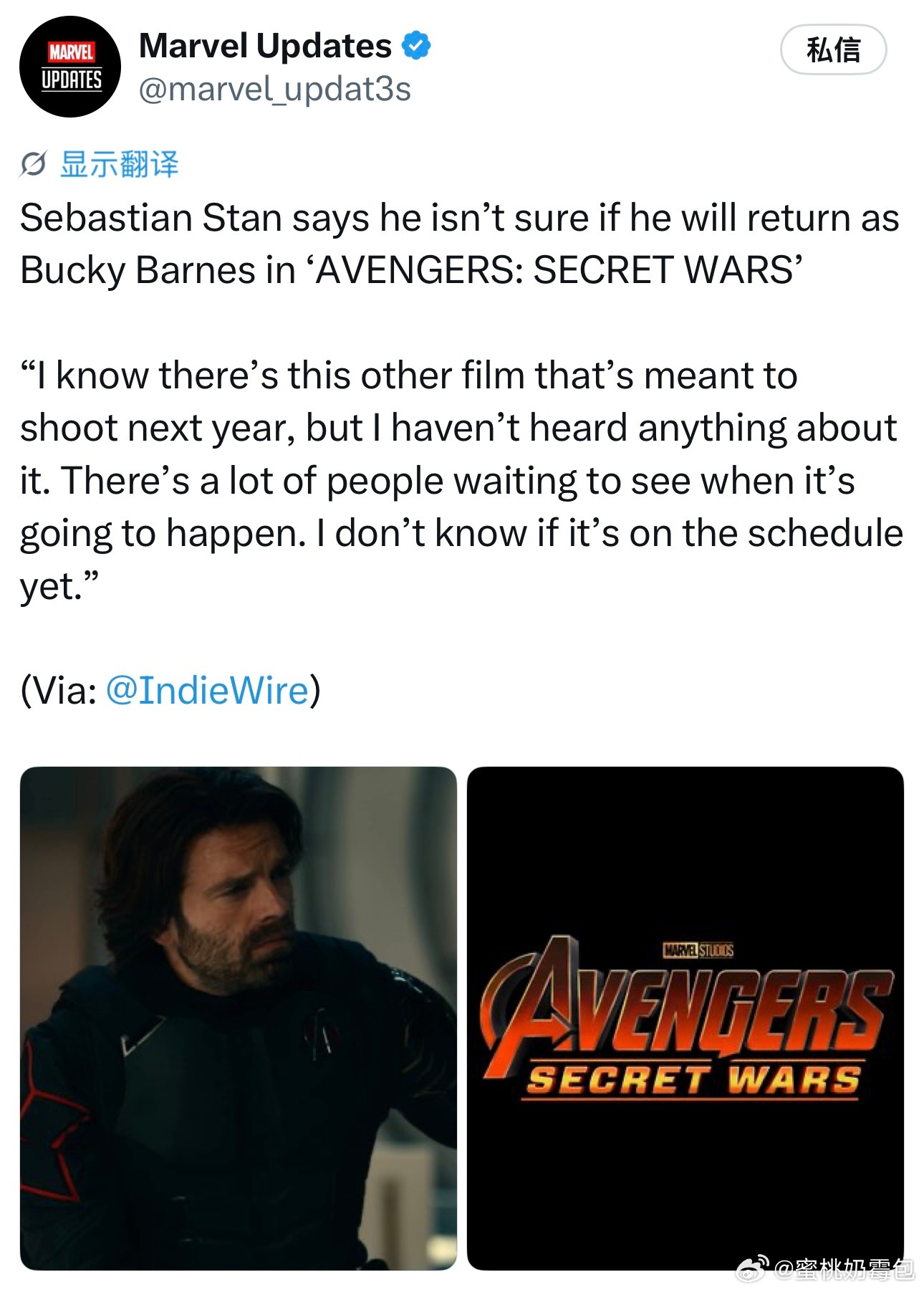This screenshot has width=924, height=1292.
Task: Click the blue verified badge
Action: (x=416, y=46)
